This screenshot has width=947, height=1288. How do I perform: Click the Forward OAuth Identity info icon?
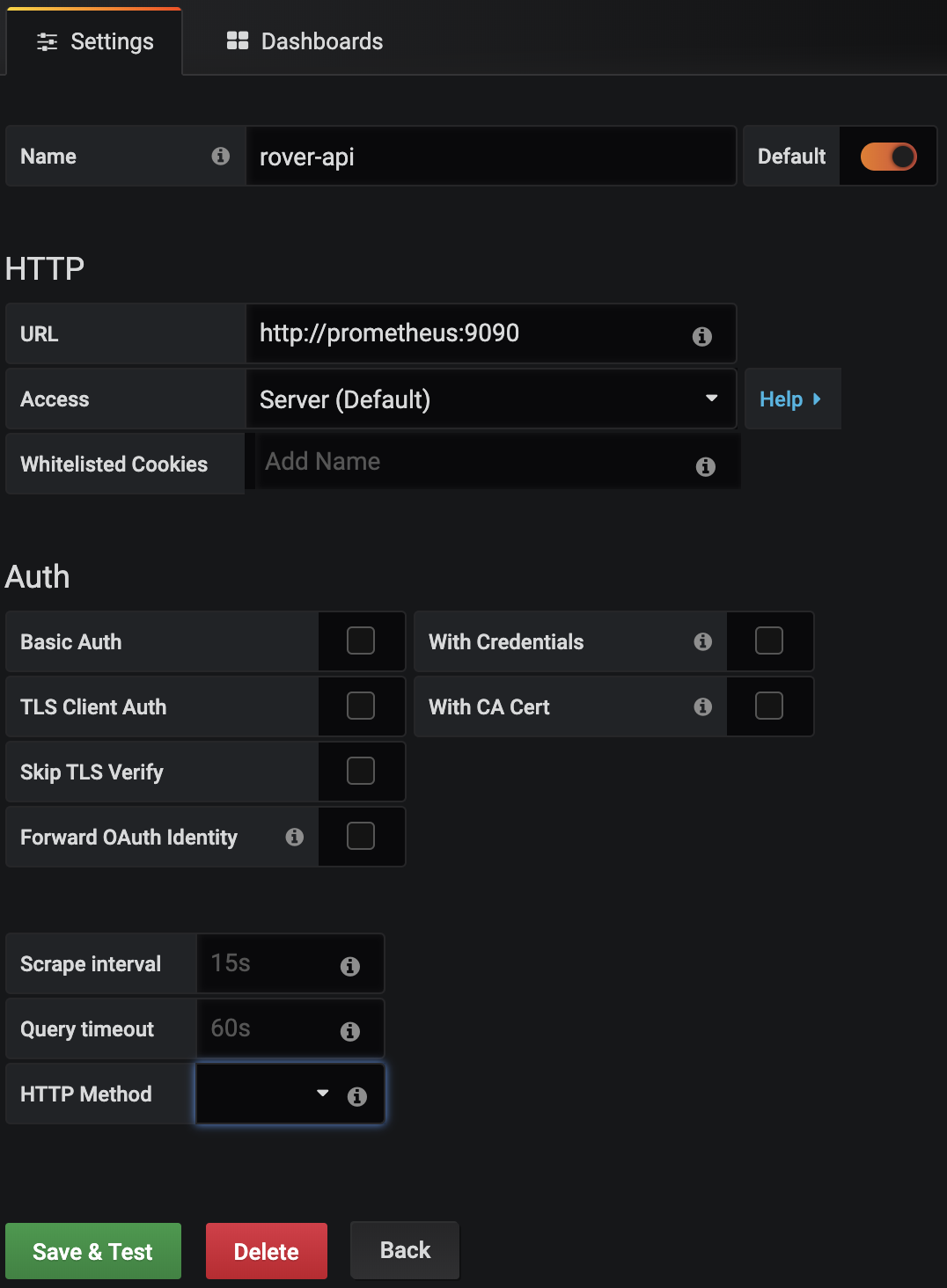pyautogui.click(x=295, y=838)
